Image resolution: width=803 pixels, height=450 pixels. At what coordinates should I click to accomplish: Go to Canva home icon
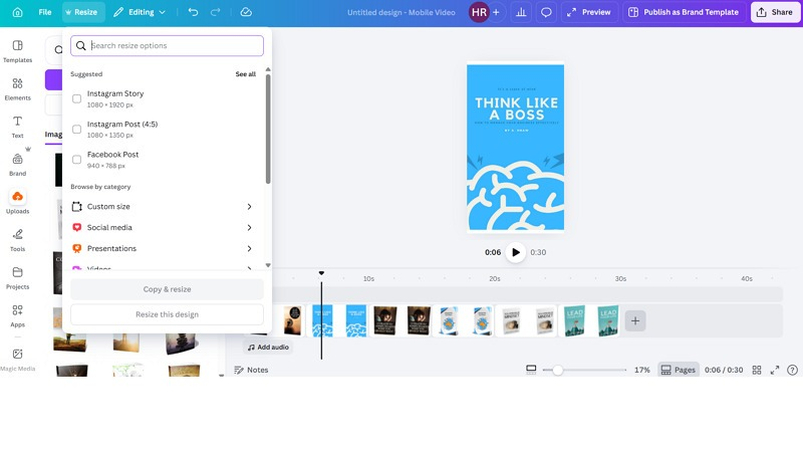tap(17, 12)
